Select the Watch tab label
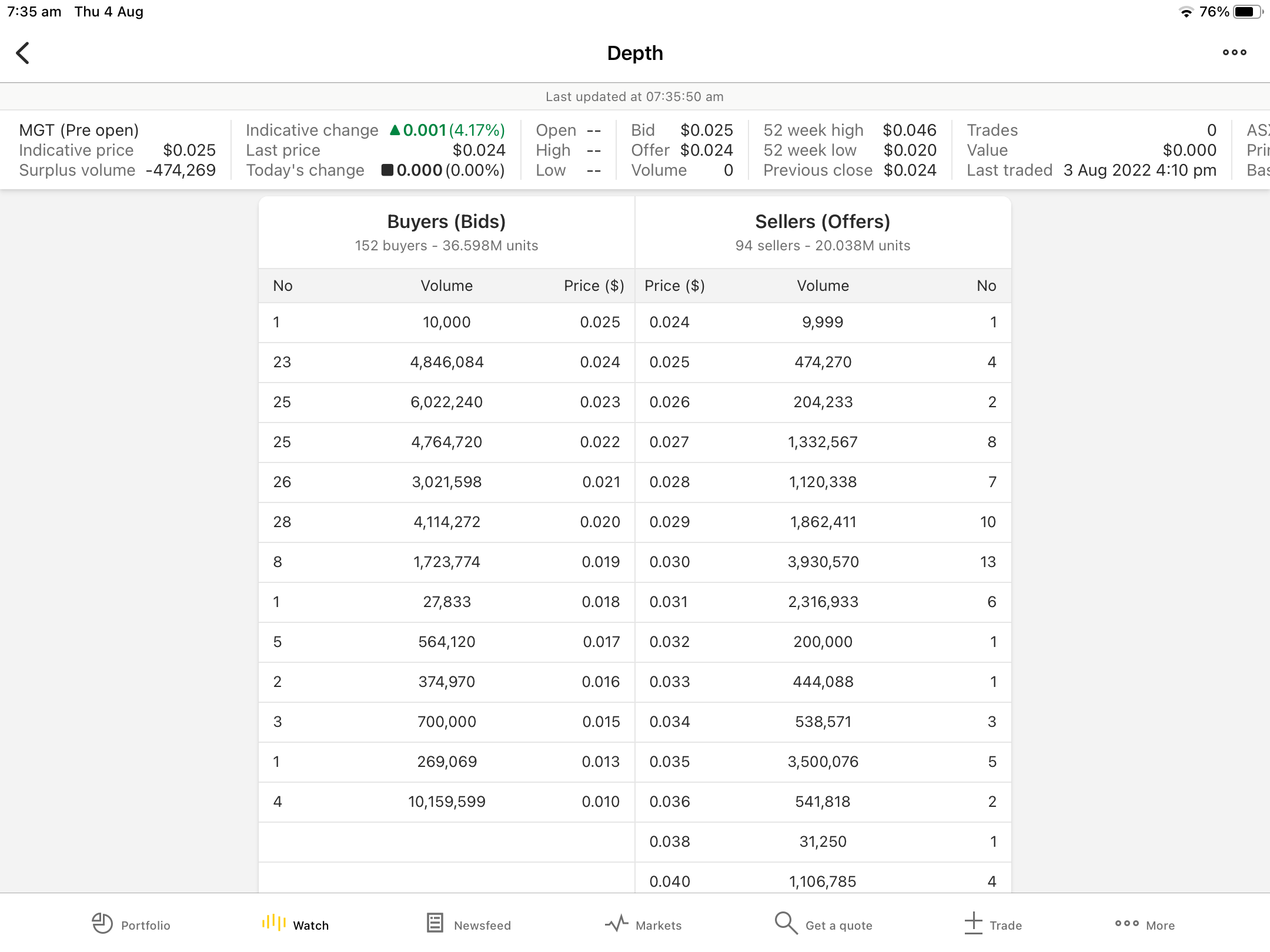This screenshot has width=1270, height=952. (x=311, y=926)
